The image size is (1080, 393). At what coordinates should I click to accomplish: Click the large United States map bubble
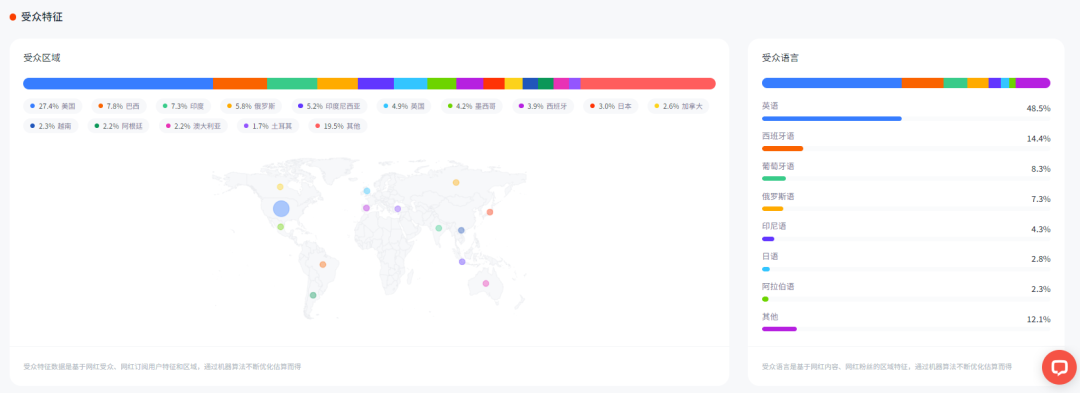281,209
